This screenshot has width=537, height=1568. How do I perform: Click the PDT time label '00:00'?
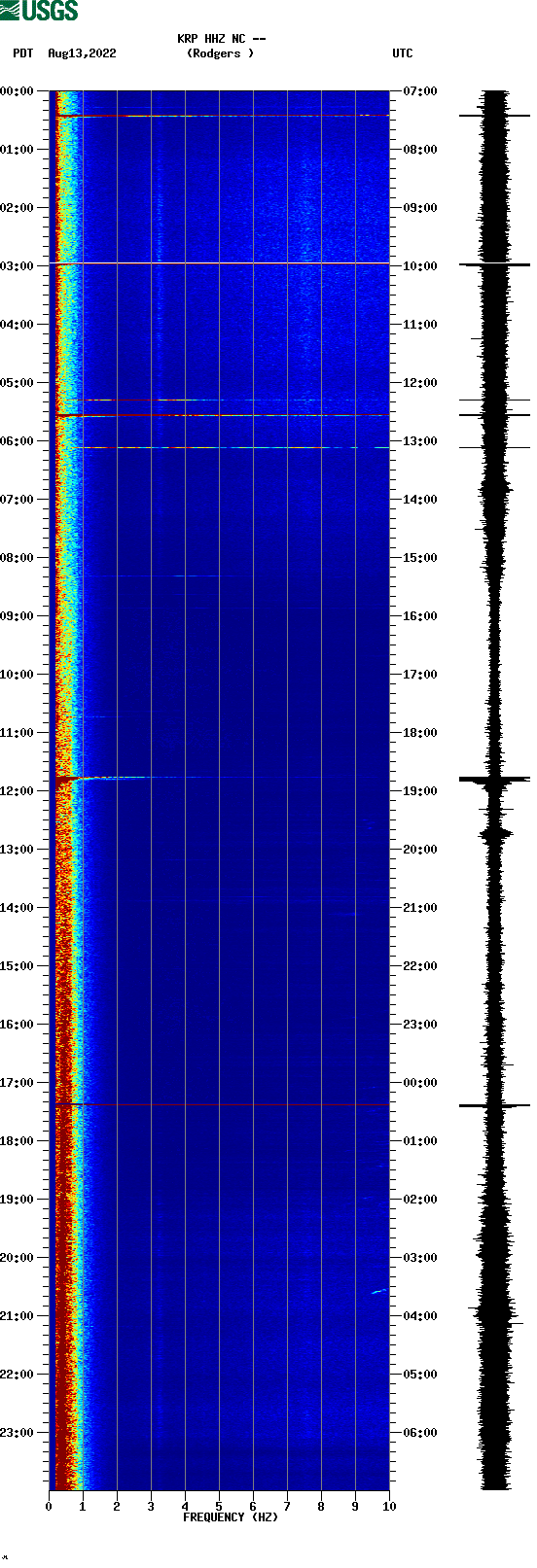[17, 91]
